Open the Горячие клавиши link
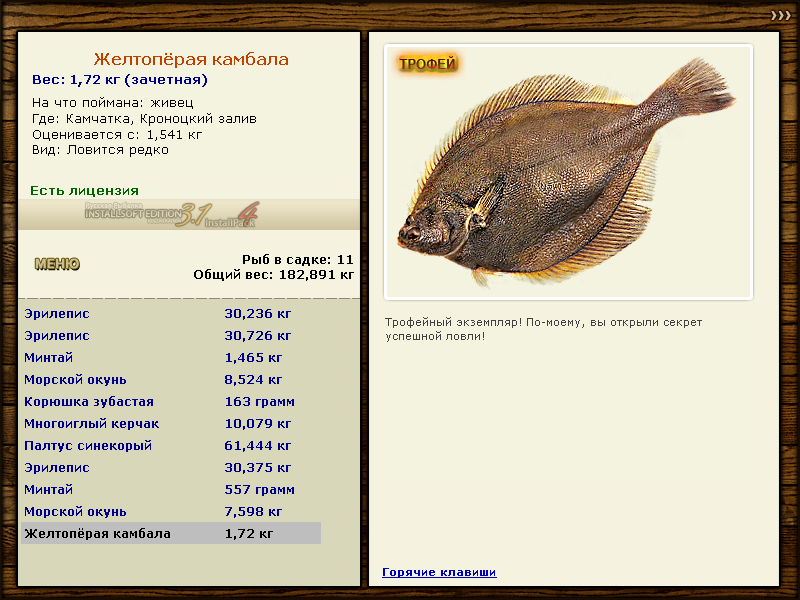This screenshot has width=800, height=600. click(439, 572)
